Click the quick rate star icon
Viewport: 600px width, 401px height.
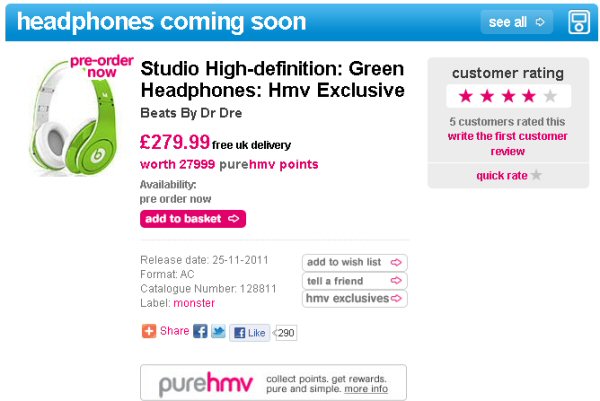tap(536, 175)
